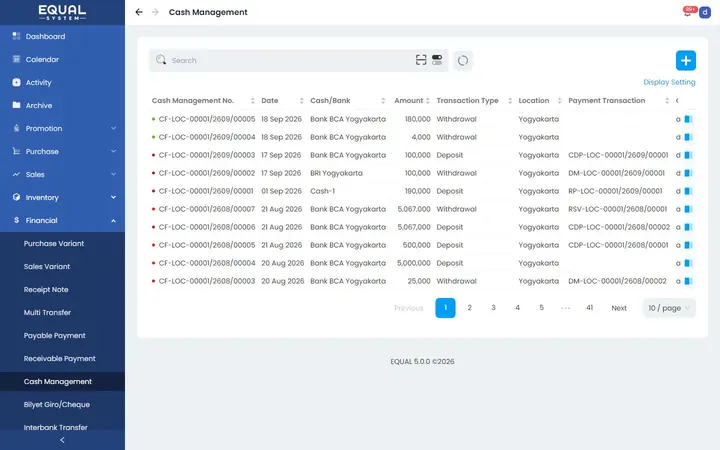Image resolution: width=720 pixels, height=450 pixels.
Task: Click the pagination ellipsis to skip pages
Action: pos(566,308)
